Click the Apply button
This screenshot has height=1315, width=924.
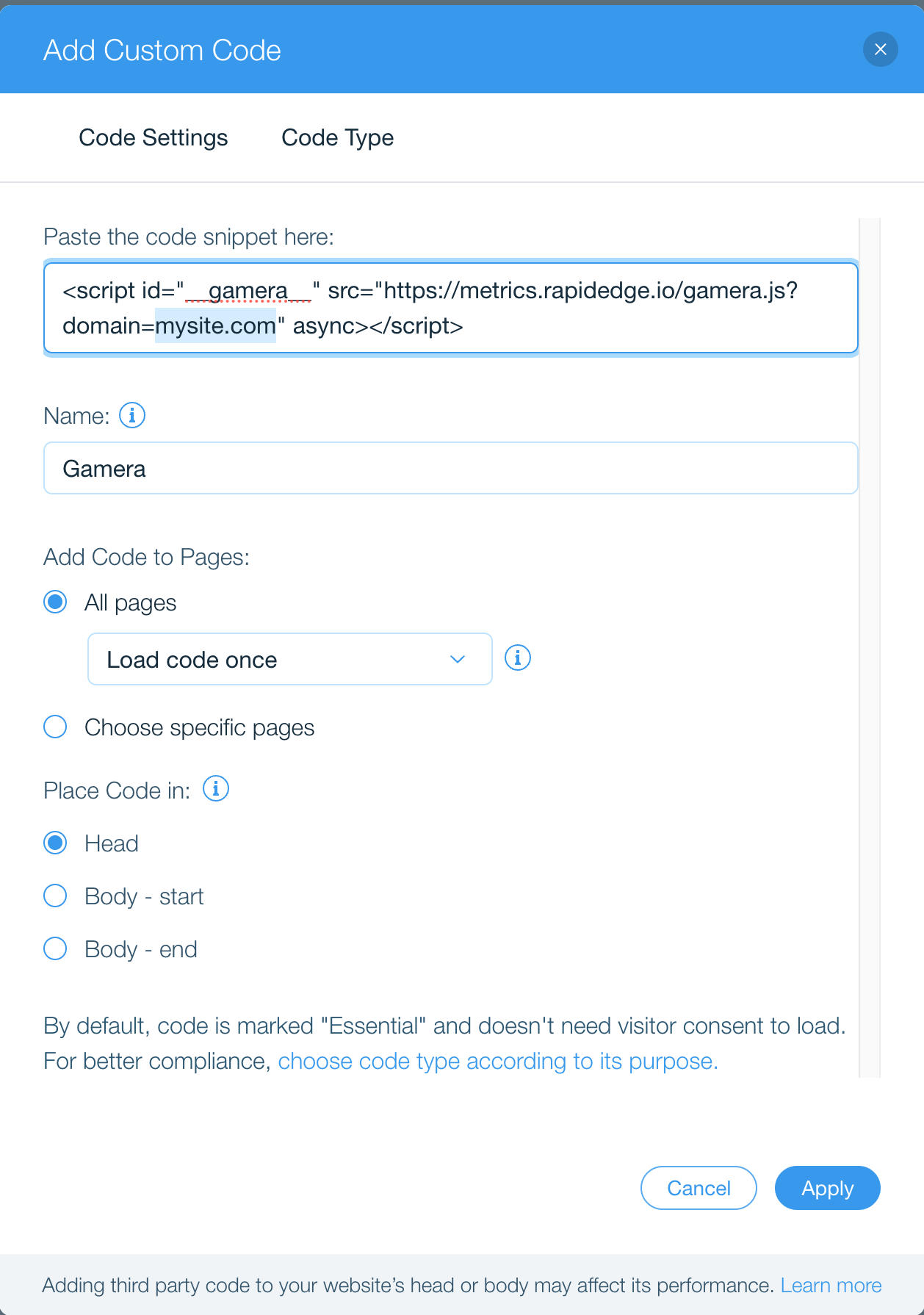(827, 1188)
